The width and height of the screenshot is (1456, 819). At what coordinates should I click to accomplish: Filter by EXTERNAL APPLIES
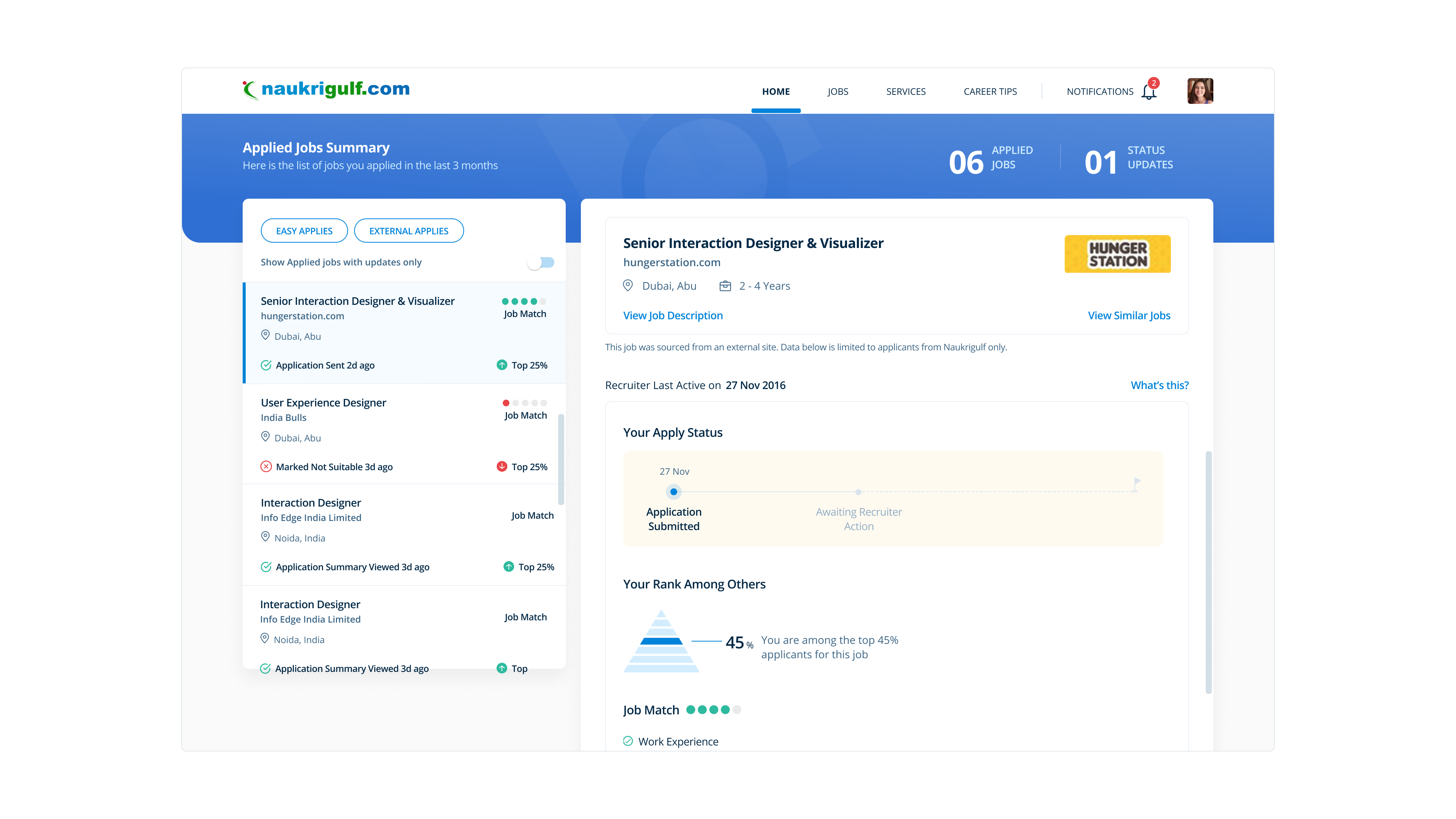tap(409, 231)
